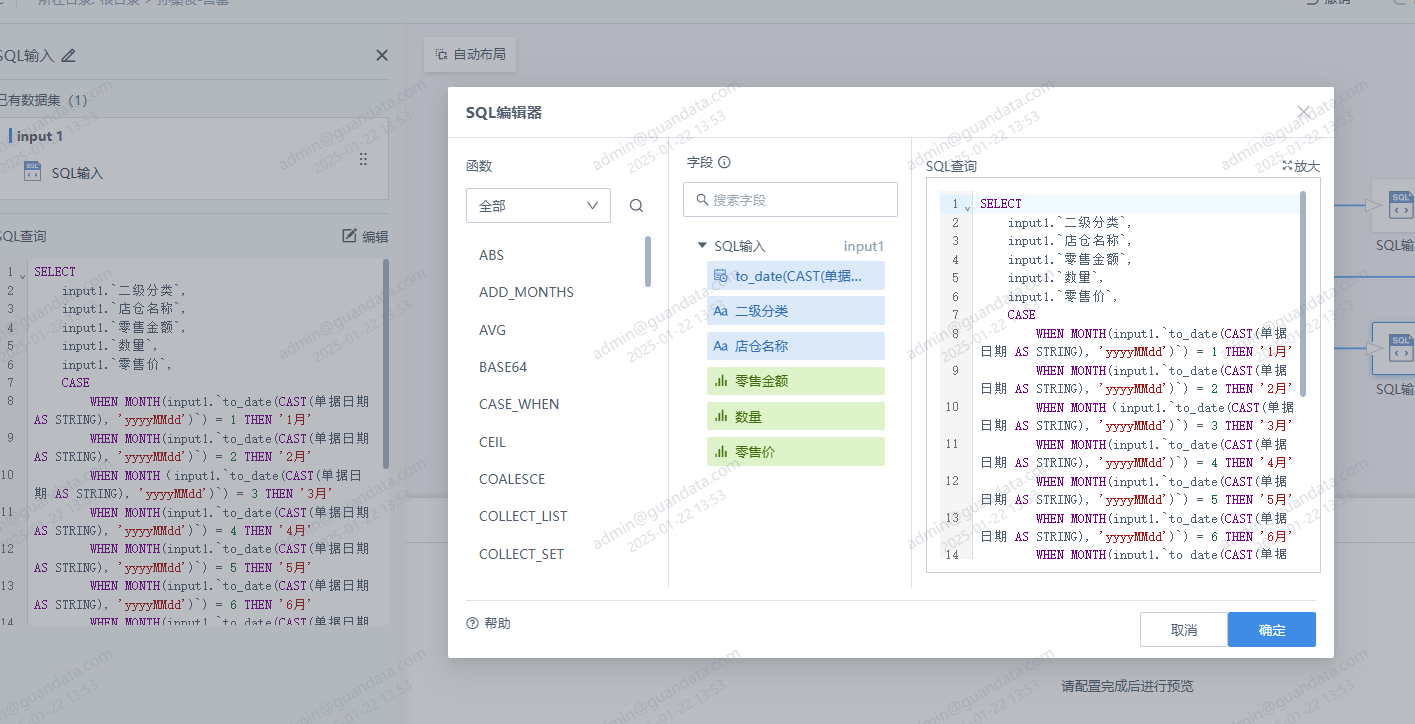
Task: Click the drag handle icon of input 1
Action: coord(363,159)
